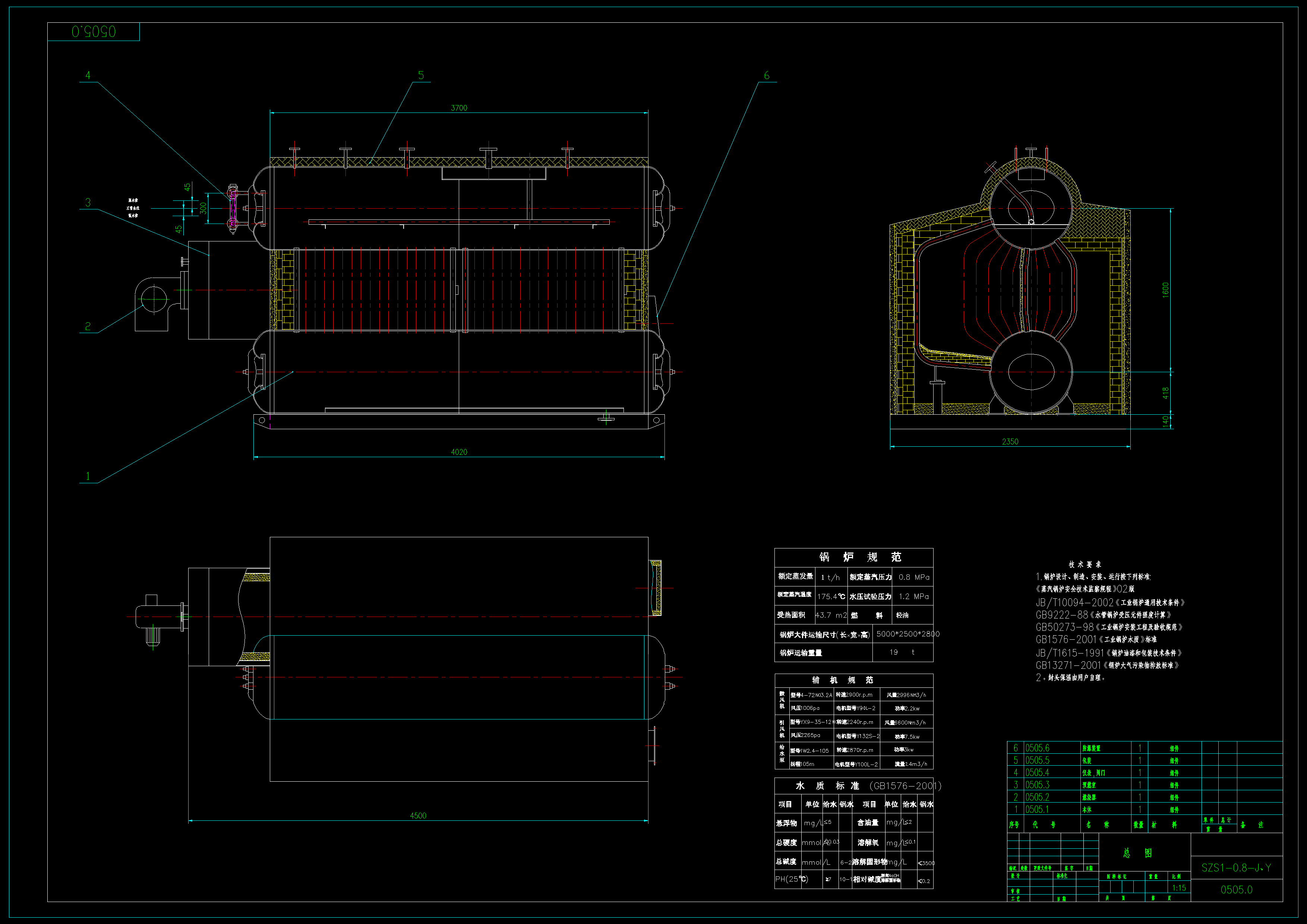Click callout number 6 leader label
This screenshot has width=1307, height=924.
[x=766, y=75]
